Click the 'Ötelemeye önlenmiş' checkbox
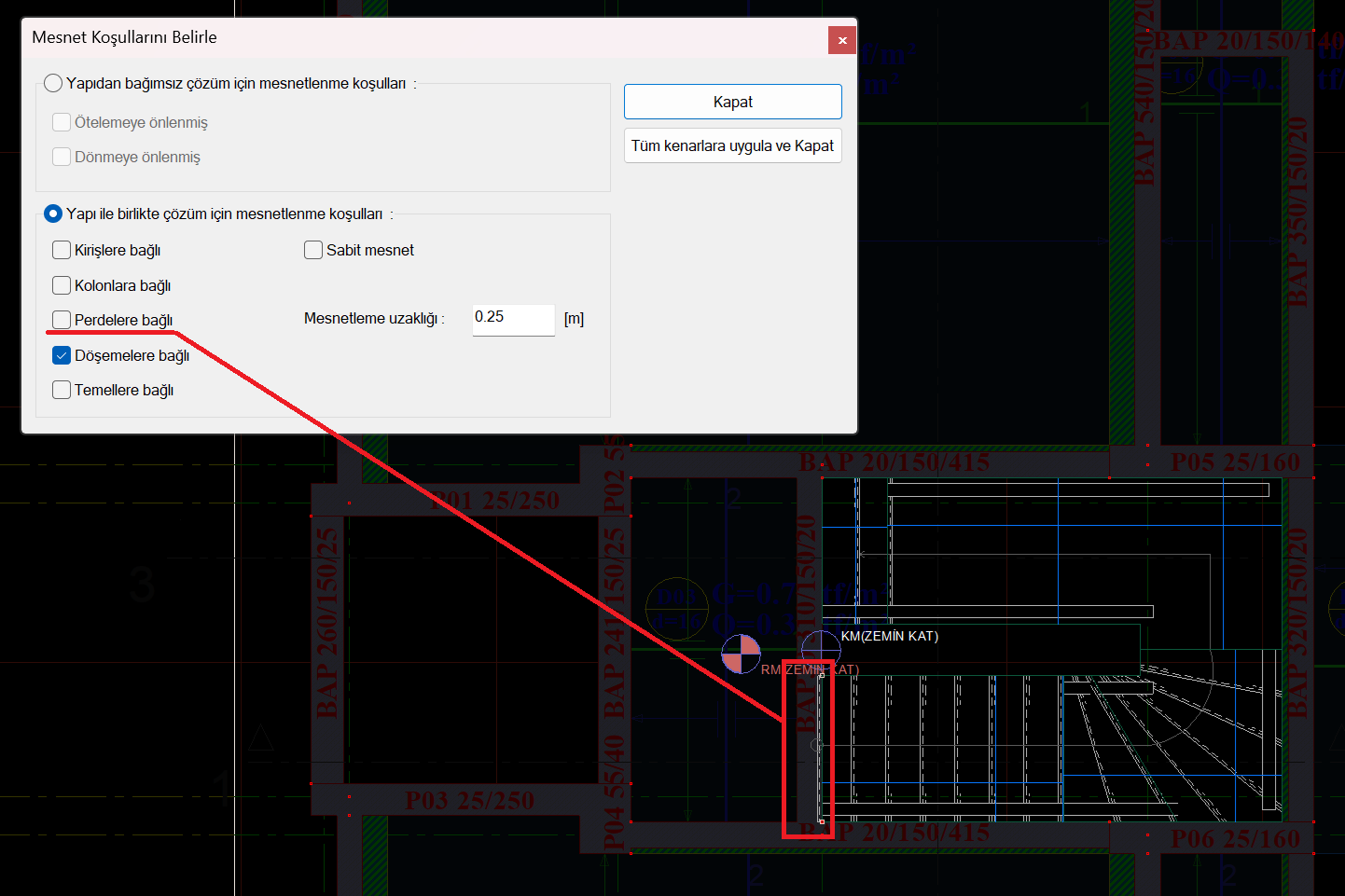Viewport: 1345px width, 896px height. point(62,122)
